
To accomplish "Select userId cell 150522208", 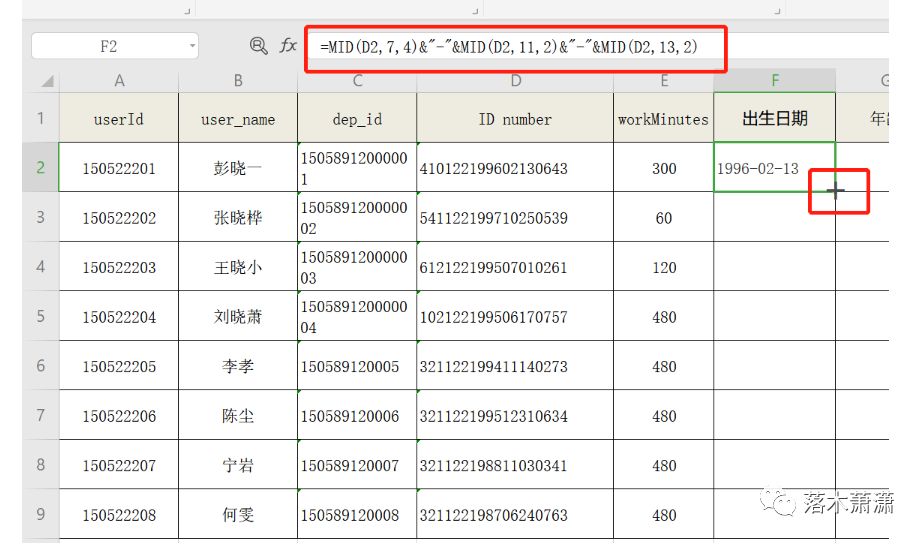I will coord(119,515).
